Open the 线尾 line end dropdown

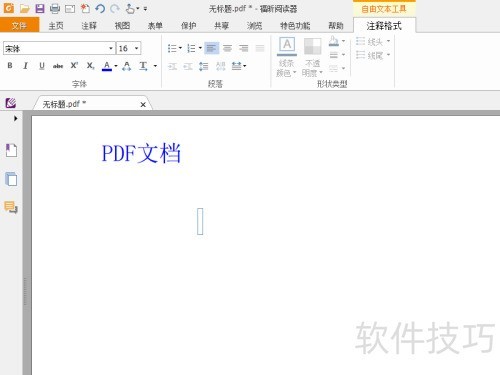373,55
